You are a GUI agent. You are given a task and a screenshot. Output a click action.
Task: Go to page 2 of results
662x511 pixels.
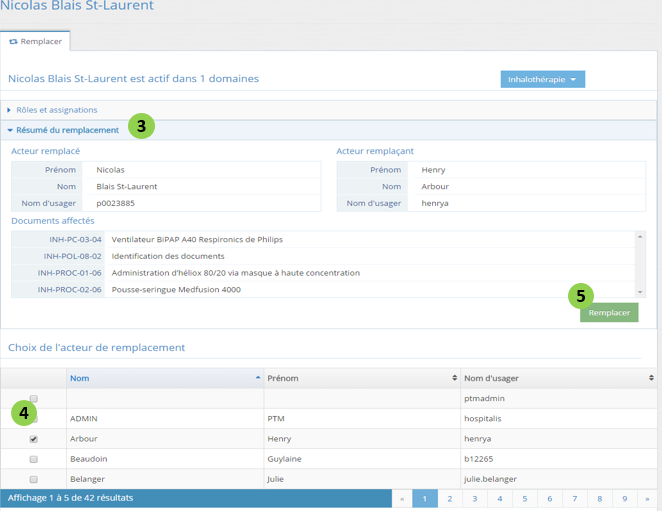[x=450, y=498]
